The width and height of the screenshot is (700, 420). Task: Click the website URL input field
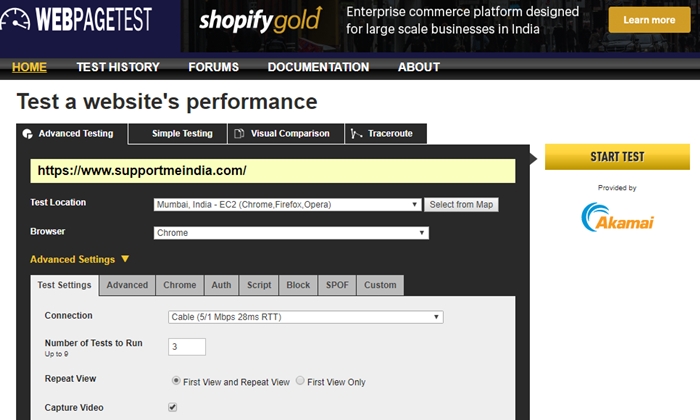click(x=272, y=171)
